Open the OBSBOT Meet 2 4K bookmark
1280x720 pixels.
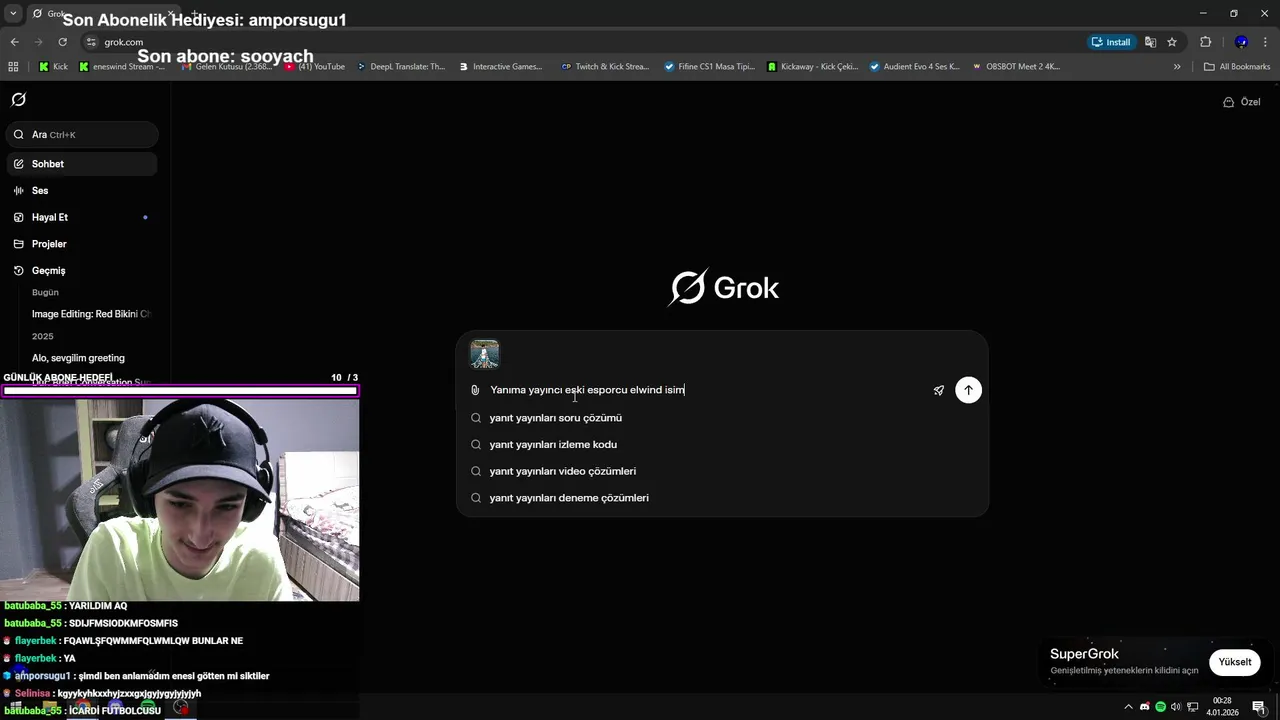pyautogui.click(x=1015, y=67)
